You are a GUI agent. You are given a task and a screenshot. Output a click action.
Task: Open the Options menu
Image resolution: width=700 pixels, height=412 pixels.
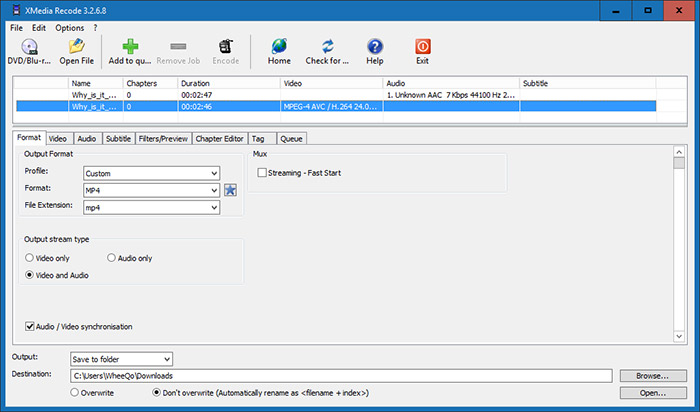click(70, 28)
